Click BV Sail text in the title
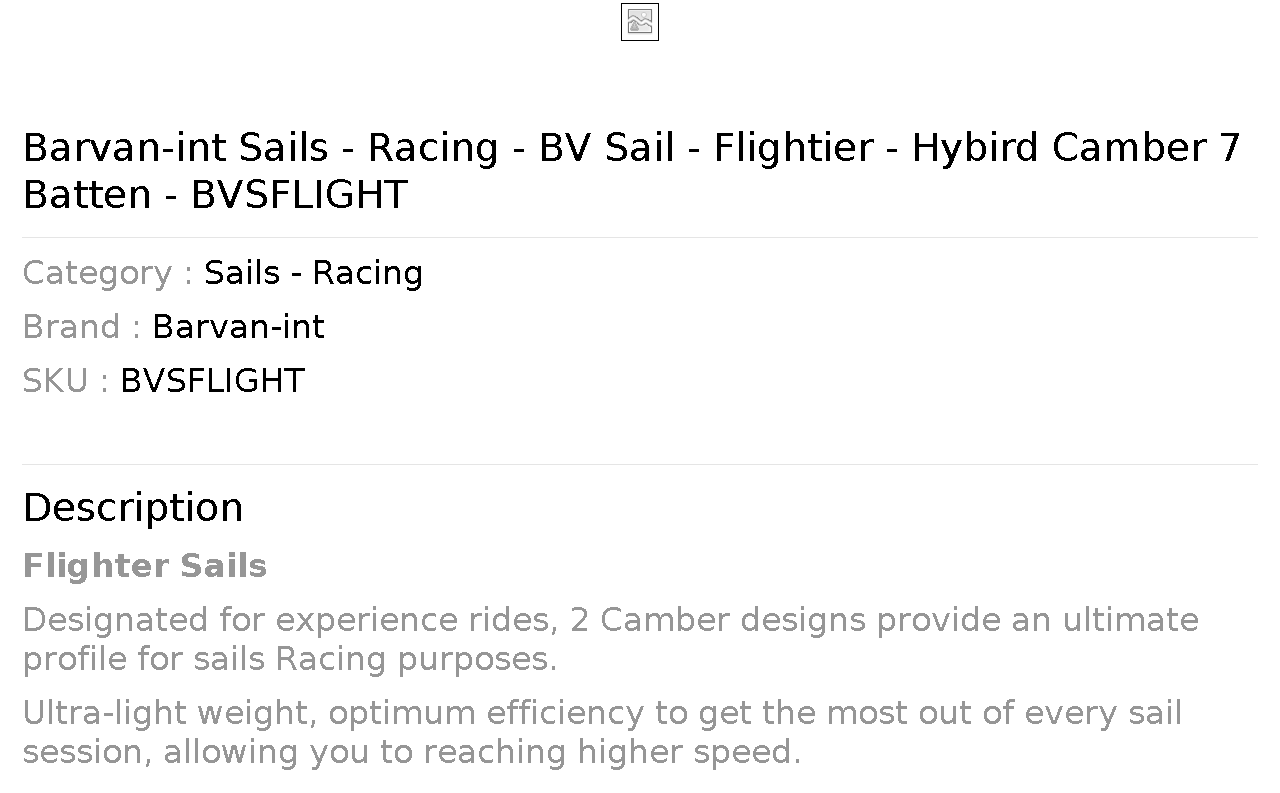The height and width of the screenshot is (793, 1280). click(607, 148)
